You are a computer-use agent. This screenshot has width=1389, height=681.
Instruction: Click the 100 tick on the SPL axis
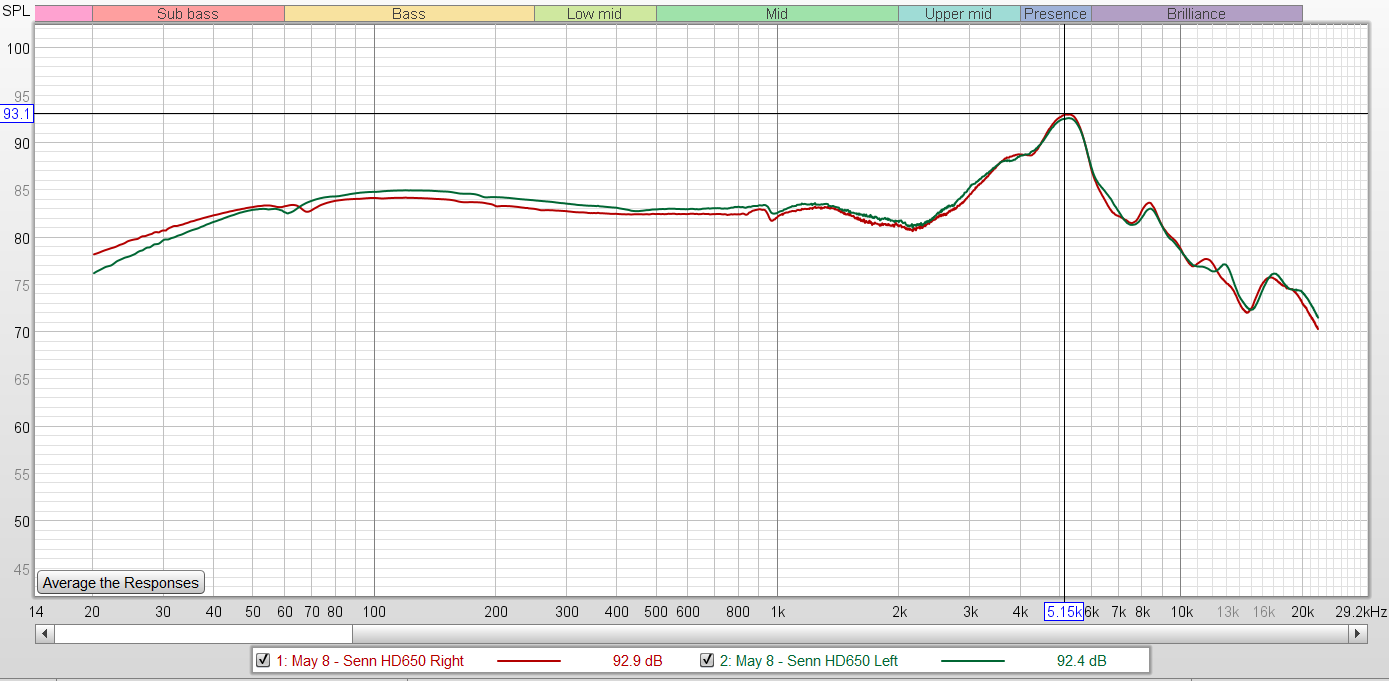tap(20, 49)
